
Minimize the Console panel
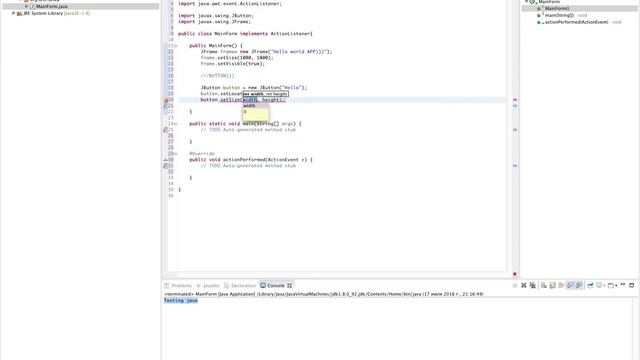click(623, 284)
